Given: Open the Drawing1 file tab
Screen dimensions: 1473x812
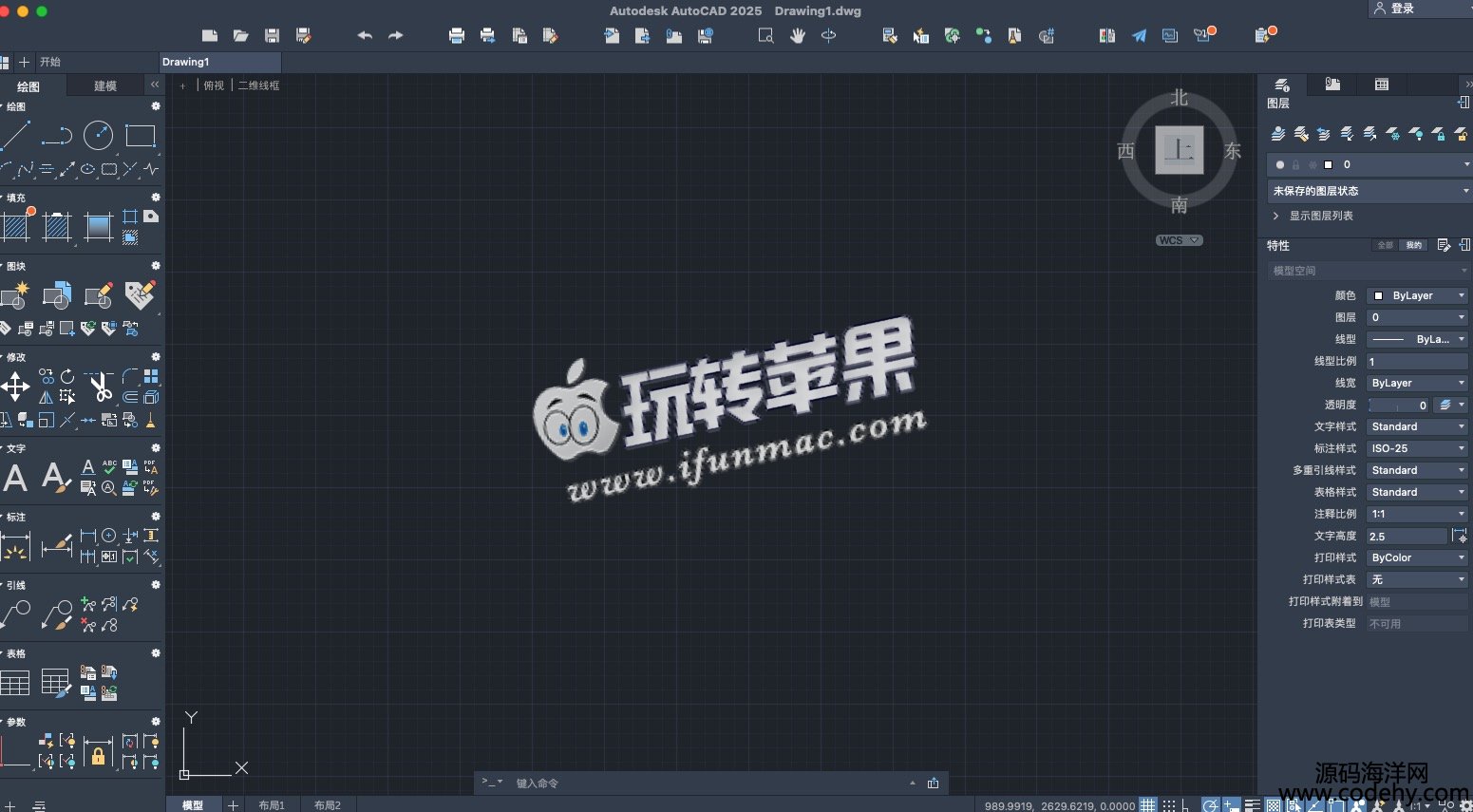Looking at the screenshot, I should point(220,62).
